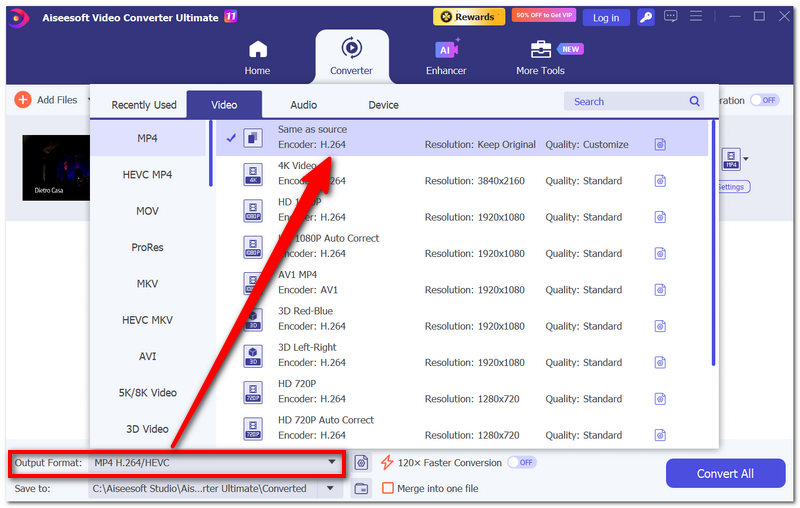This screenshot has width=800, height=508.
Task: Open the Home tab icon
Action: 258,49
